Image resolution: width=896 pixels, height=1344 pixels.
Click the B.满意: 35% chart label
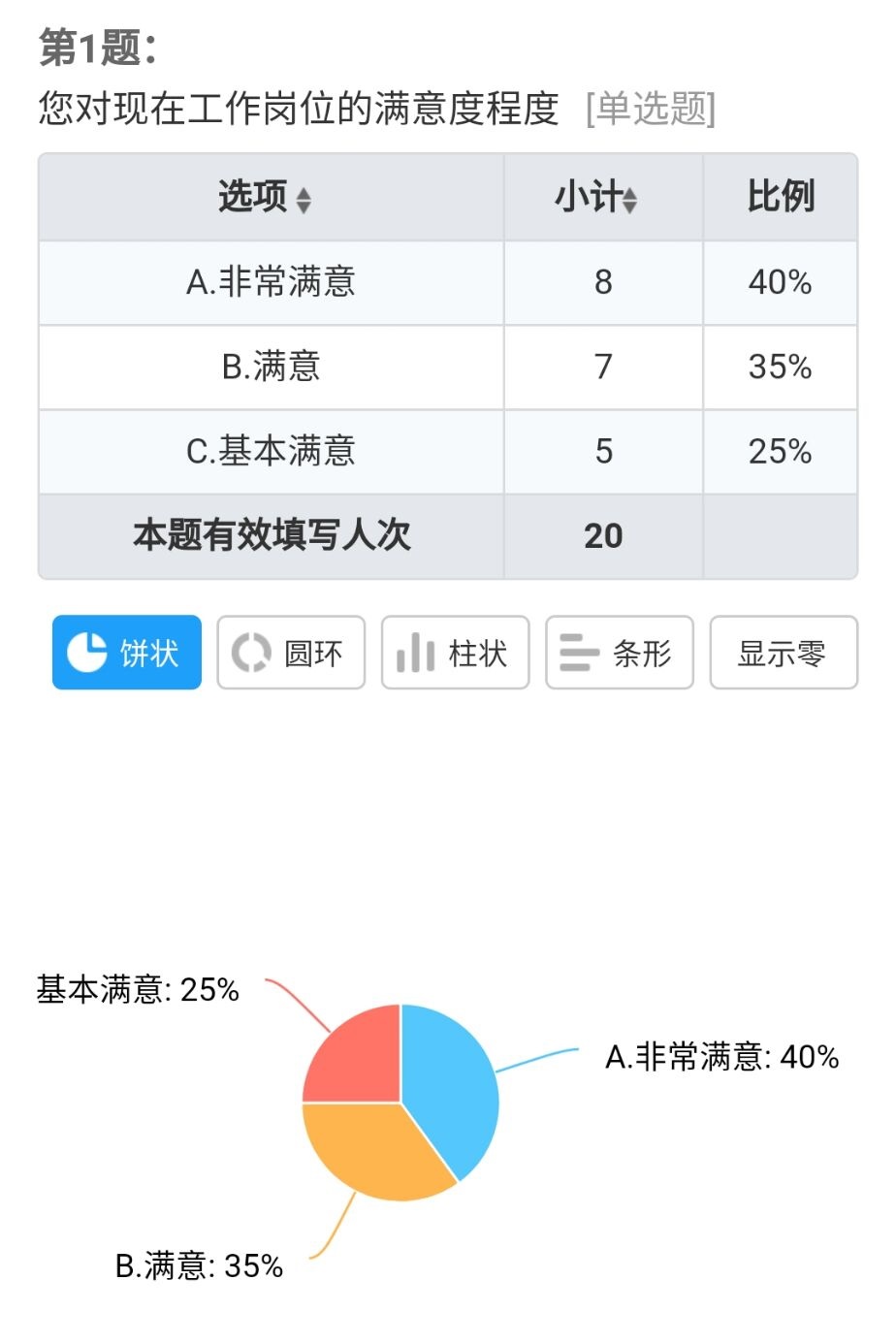tap(199, 1265)
